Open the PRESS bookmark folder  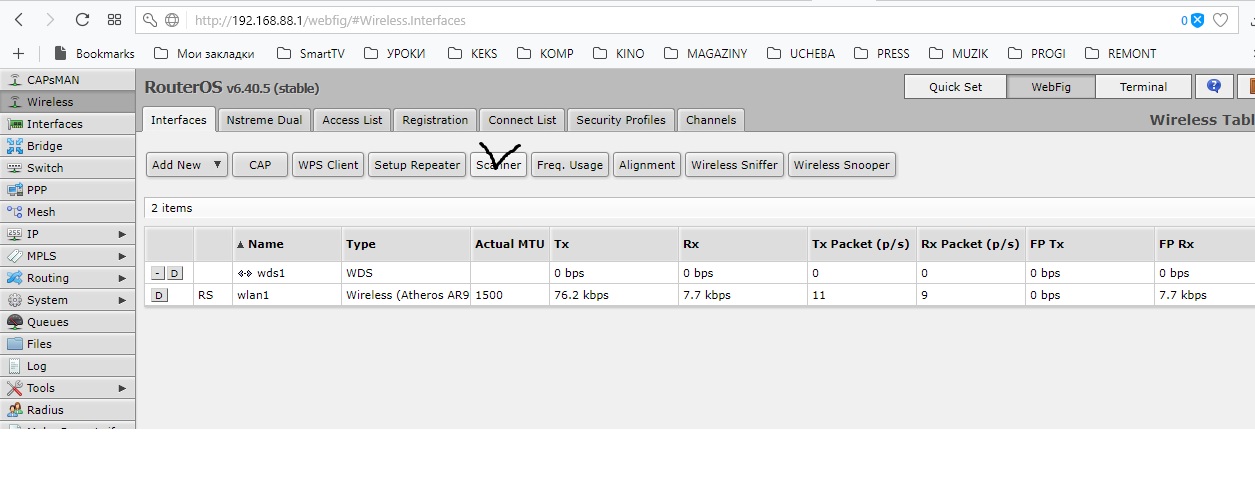tap(882, 54)
